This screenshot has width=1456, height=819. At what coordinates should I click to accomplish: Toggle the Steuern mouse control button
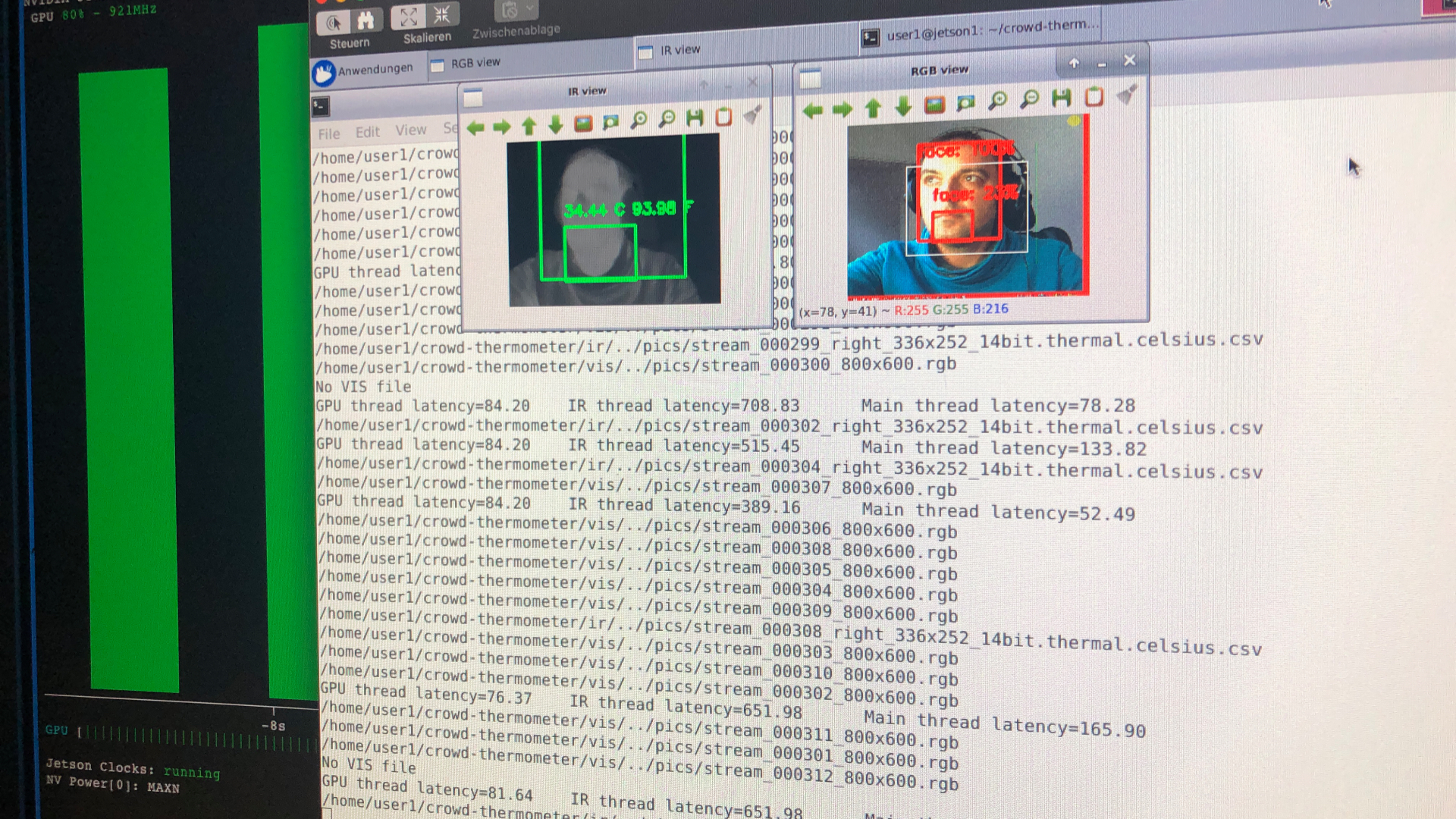[x=334, y=23]
